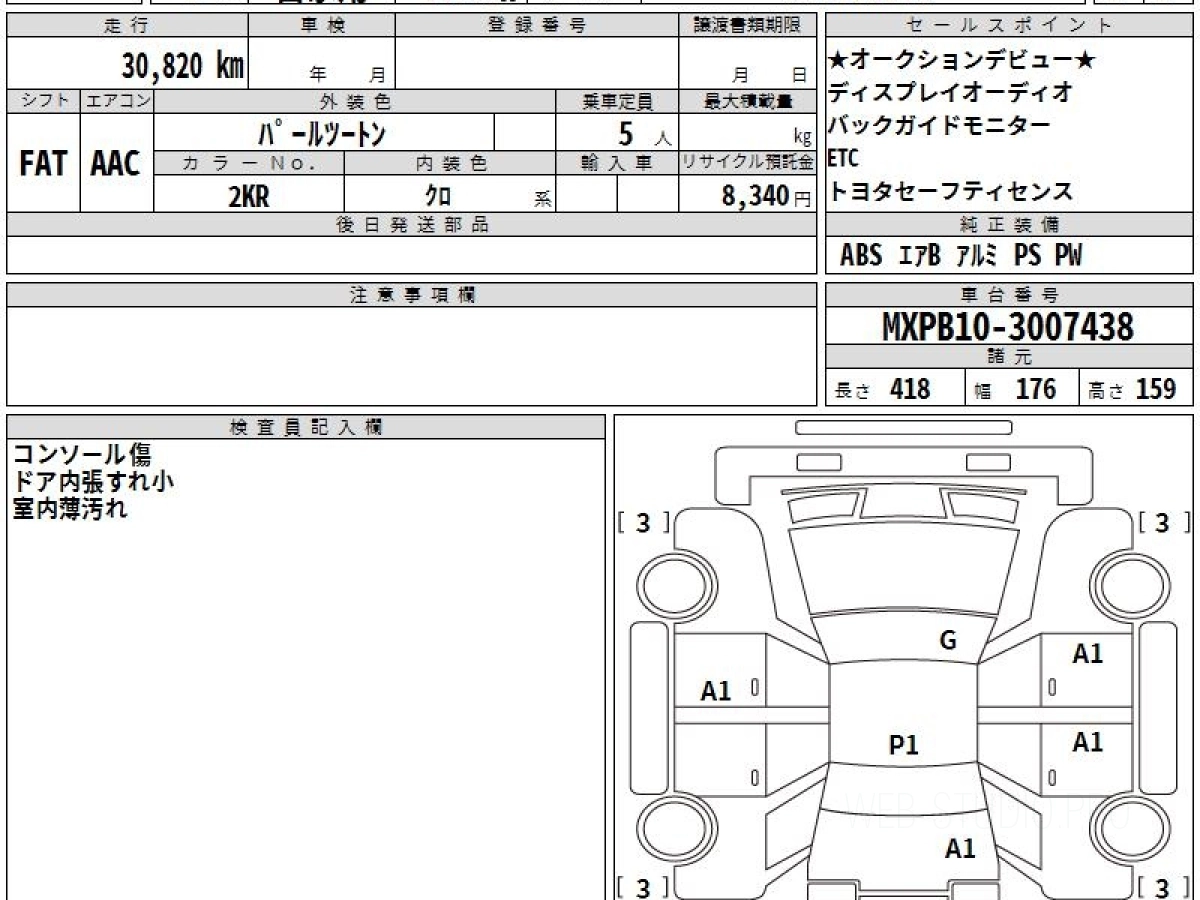Screen dimensions: 1200x900
Task: Select the FAT shift value
Action: coord(43,164)
